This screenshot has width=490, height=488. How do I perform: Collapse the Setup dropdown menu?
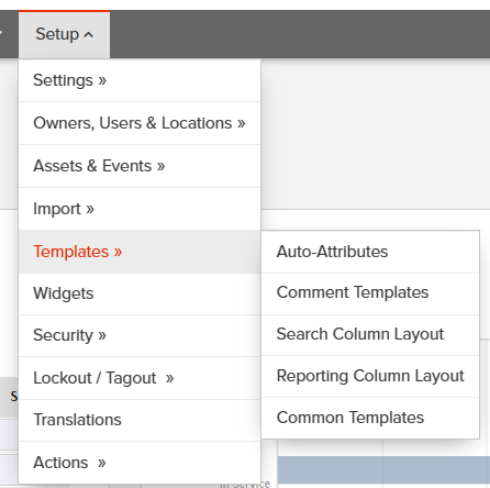point(64,34)
